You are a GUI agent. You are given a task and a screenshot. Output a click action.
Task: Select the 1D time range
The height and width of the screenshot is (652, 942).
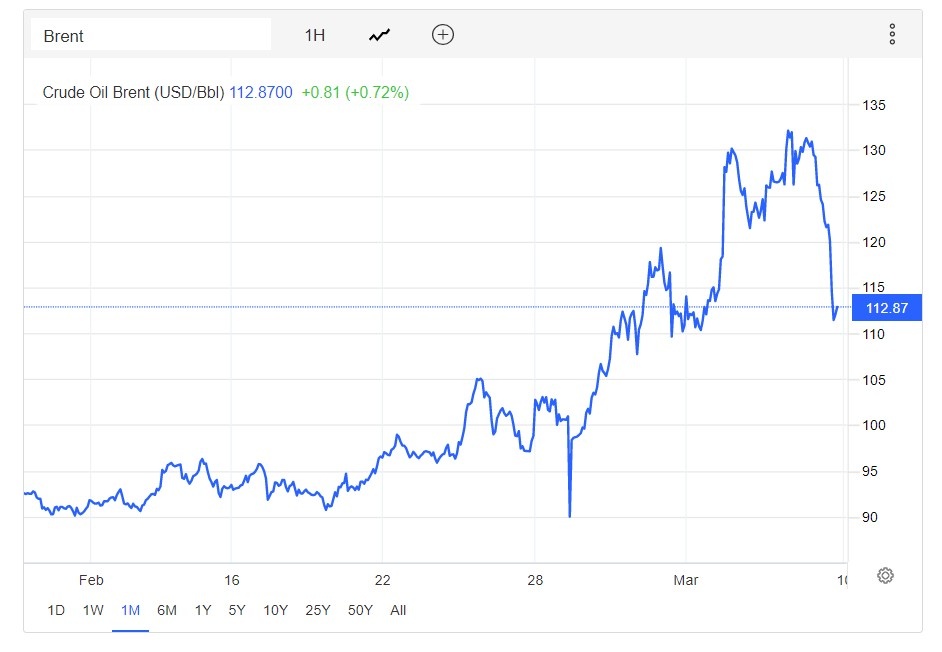coord(56,610)
